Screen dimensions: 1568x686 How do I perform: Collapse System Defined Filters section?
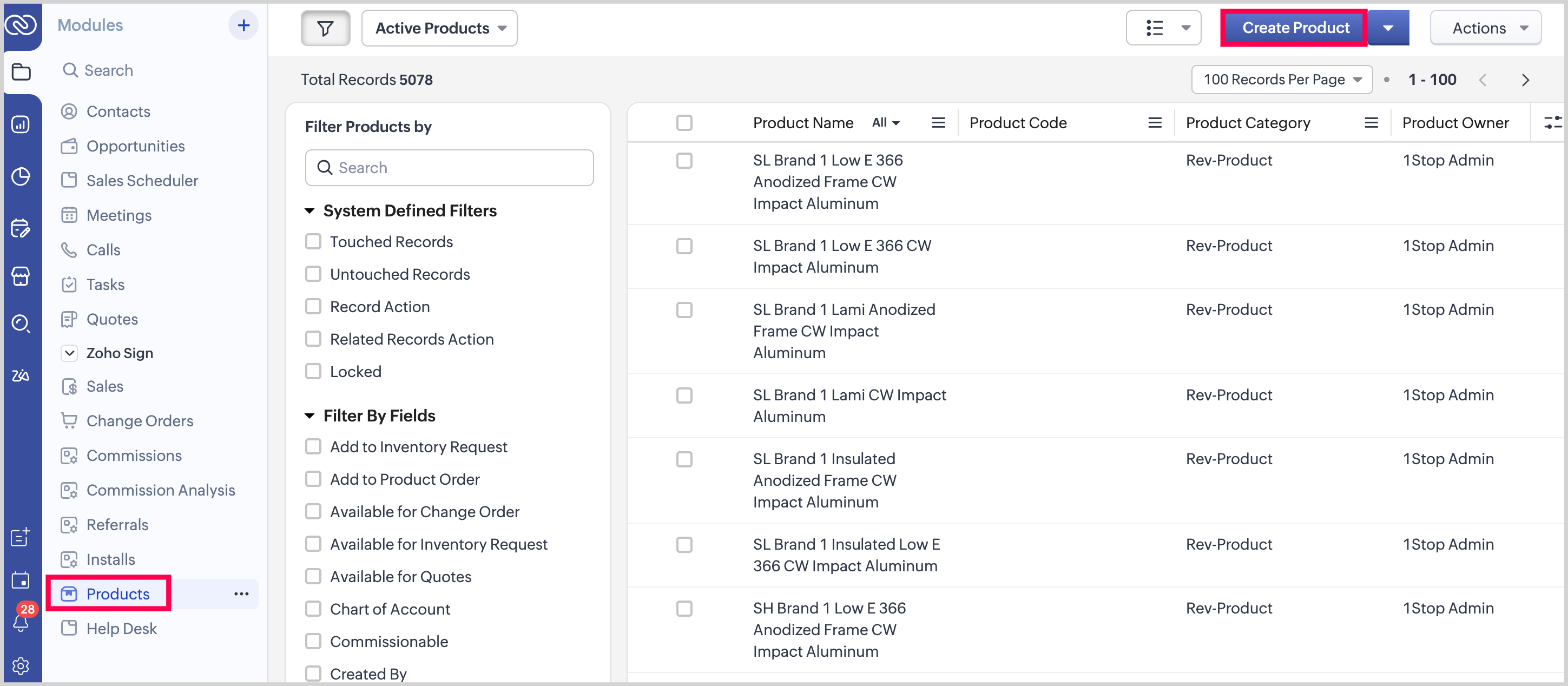pos(310,210)
